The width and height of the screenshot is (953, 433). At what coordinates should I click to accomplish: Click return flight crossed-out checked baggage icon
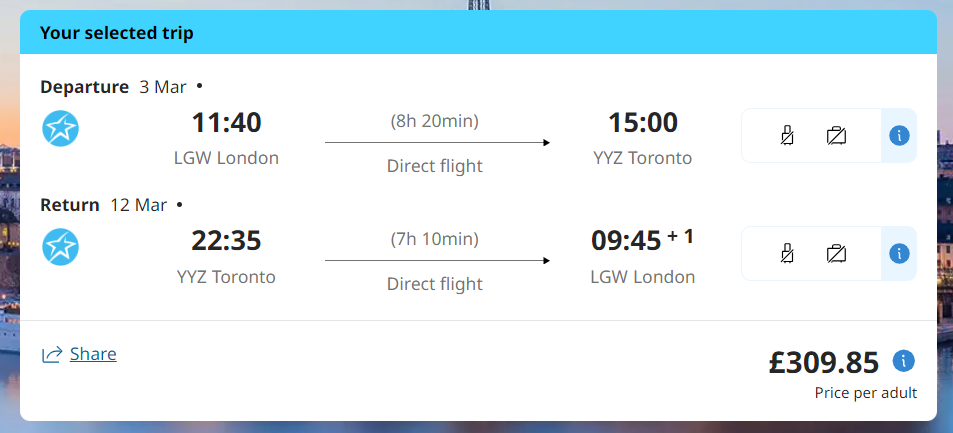pos(837,254)
